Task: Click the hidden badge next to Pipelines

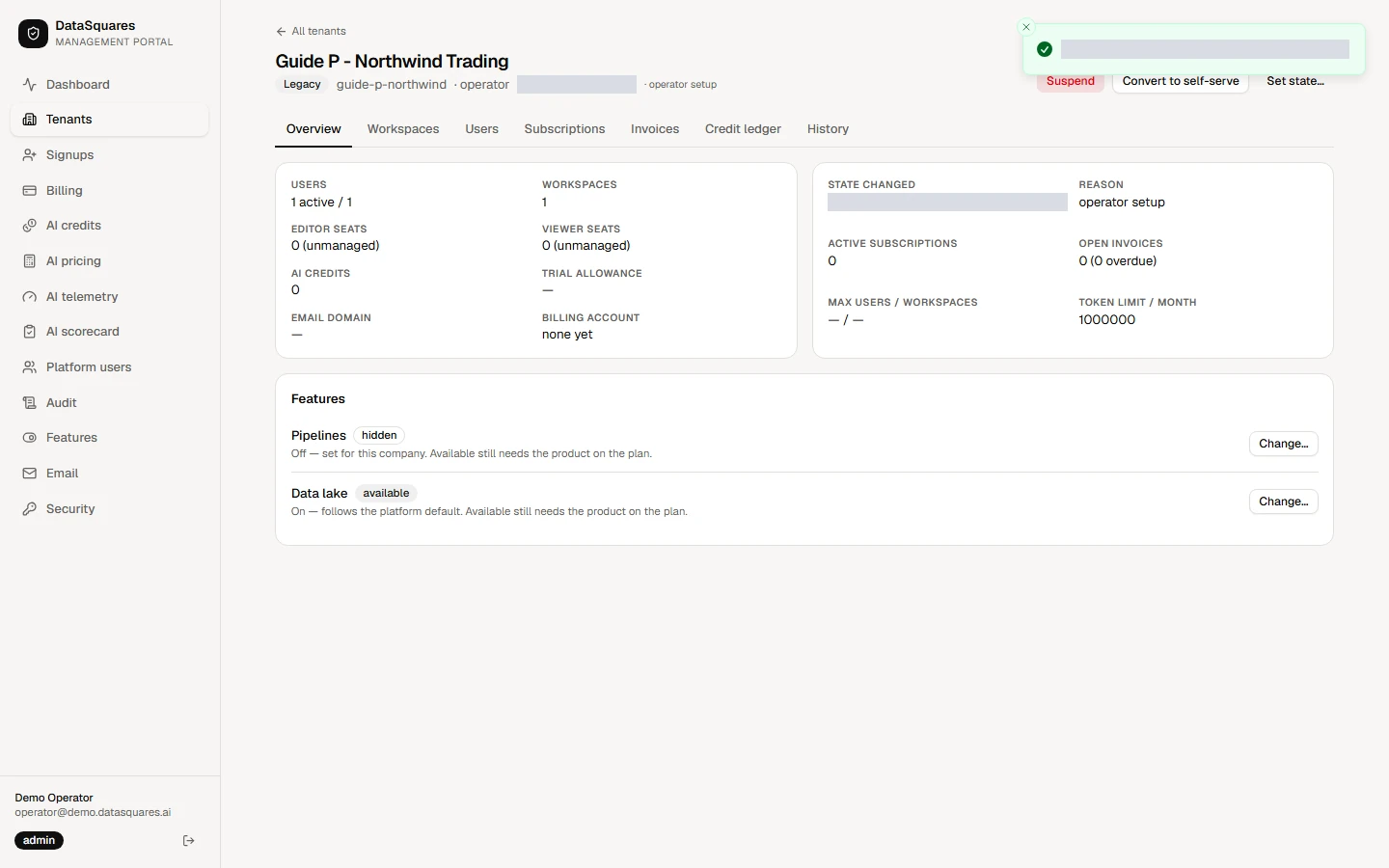Action: tap(379, 435)
